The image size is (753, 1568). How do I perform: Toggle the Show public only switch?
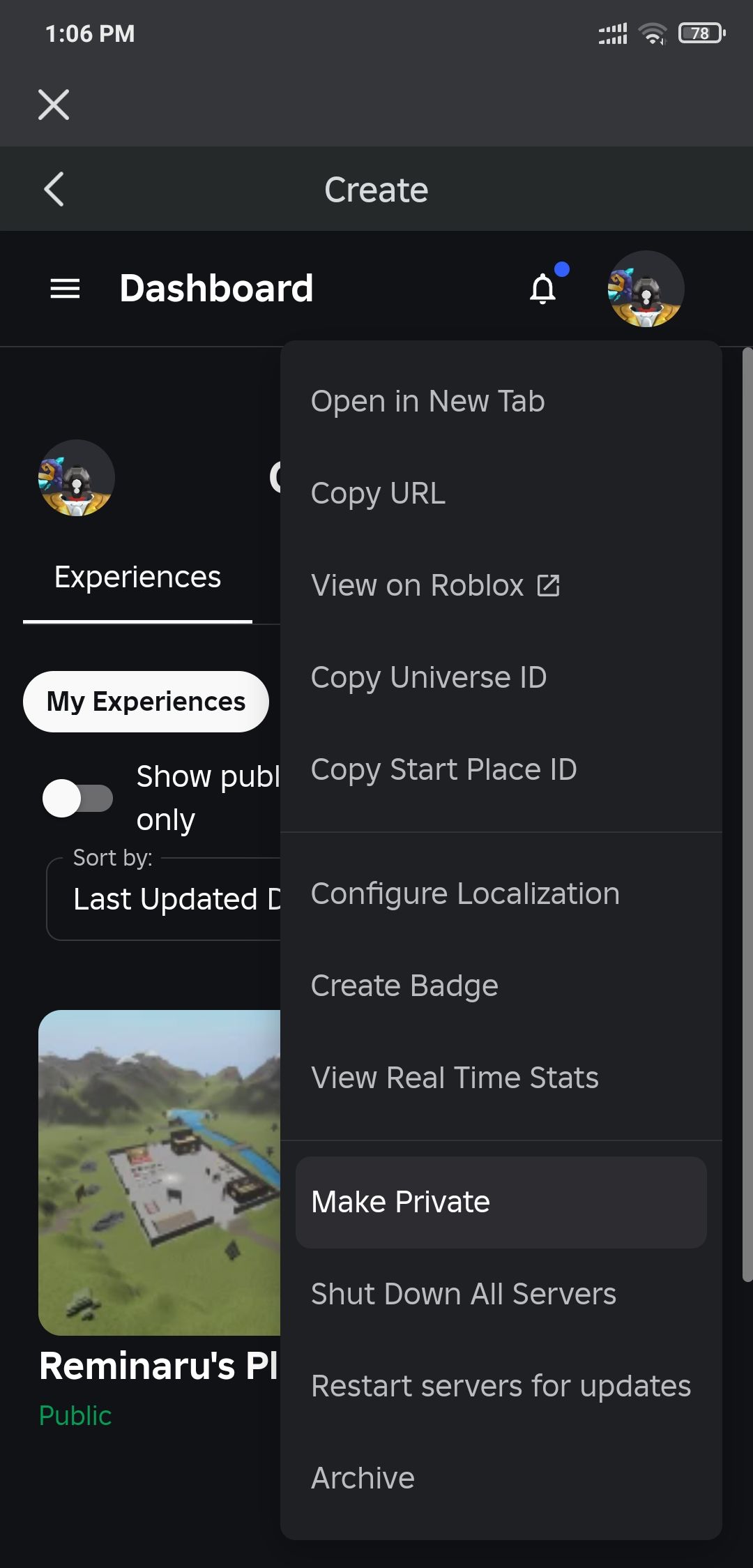(x=77, y=798)
